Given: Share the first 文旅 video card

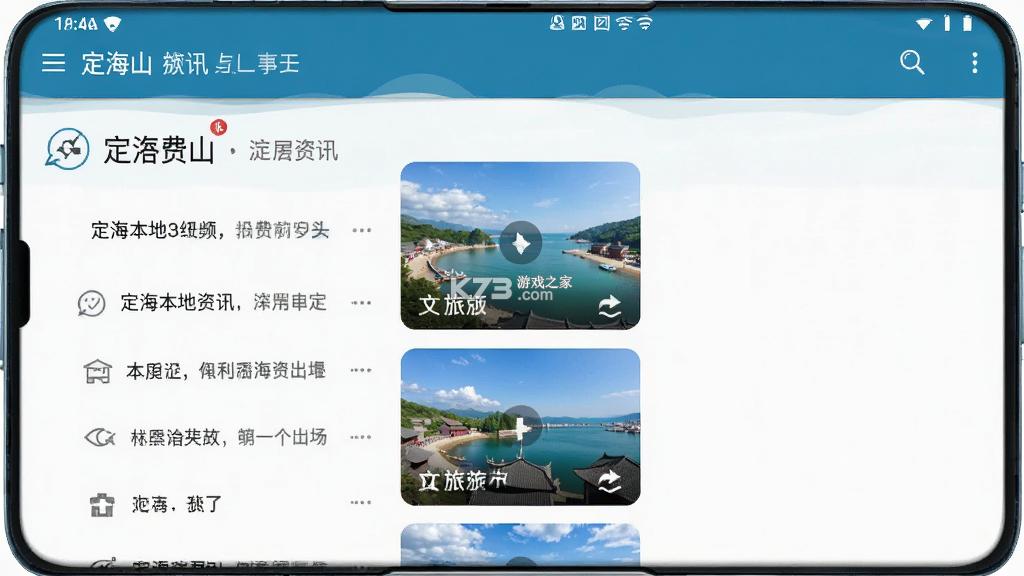Looking at the screenshot, I should pyautogui.click(x=609, y=306).
